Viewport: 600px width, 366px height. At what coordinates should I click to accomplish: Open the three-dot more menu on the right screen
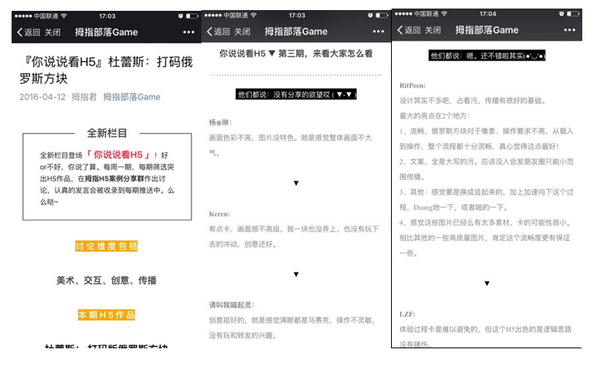click(569, 30)
